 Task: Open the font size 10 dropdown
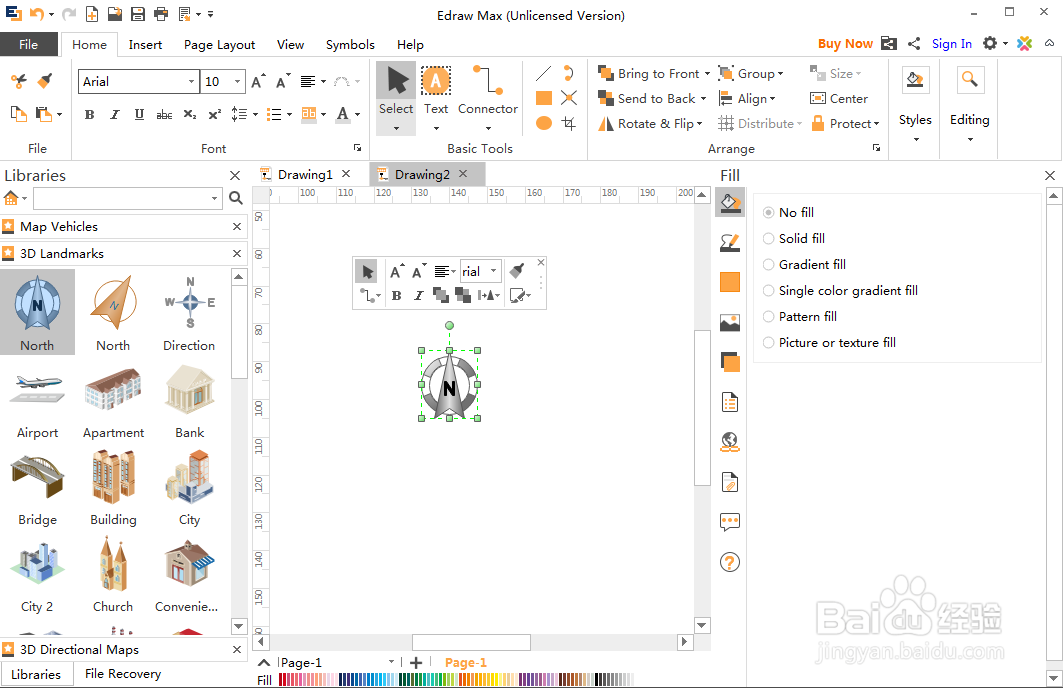[x=237, y=81]
